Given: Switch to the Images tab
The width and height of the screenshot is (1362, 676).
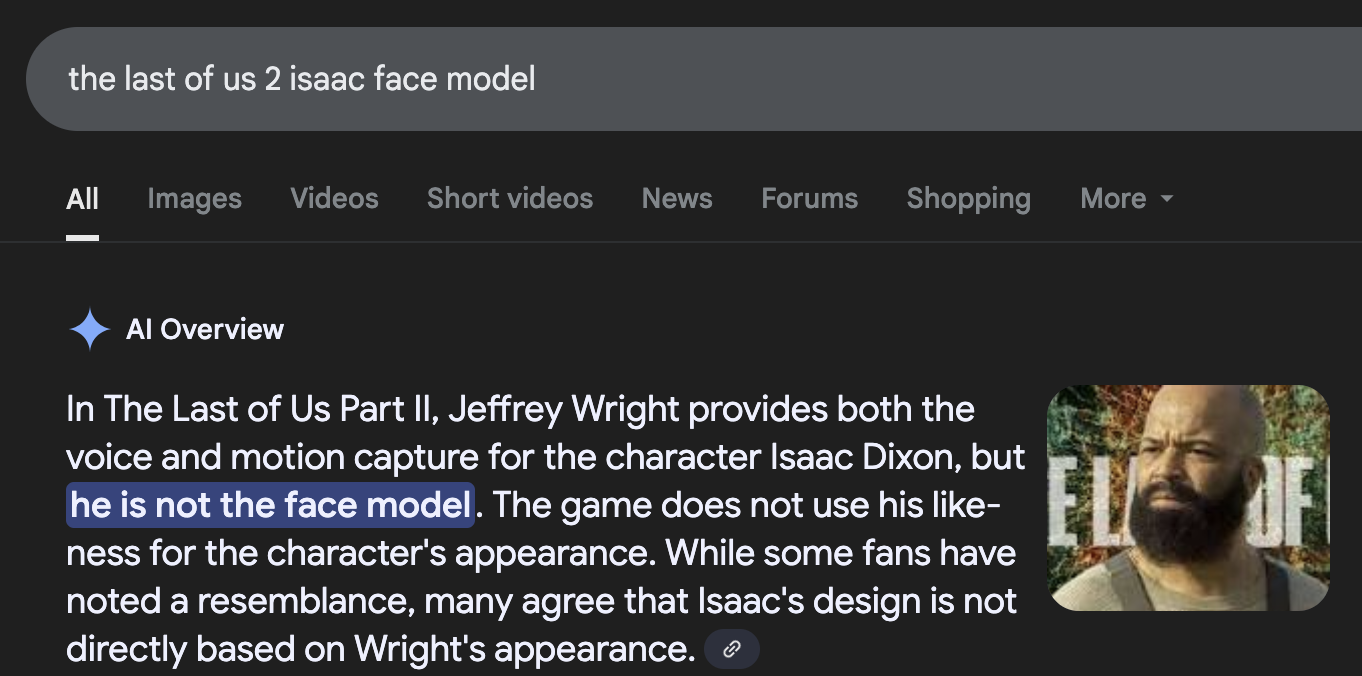Looking at the screenshot, I should coord(194,199).
